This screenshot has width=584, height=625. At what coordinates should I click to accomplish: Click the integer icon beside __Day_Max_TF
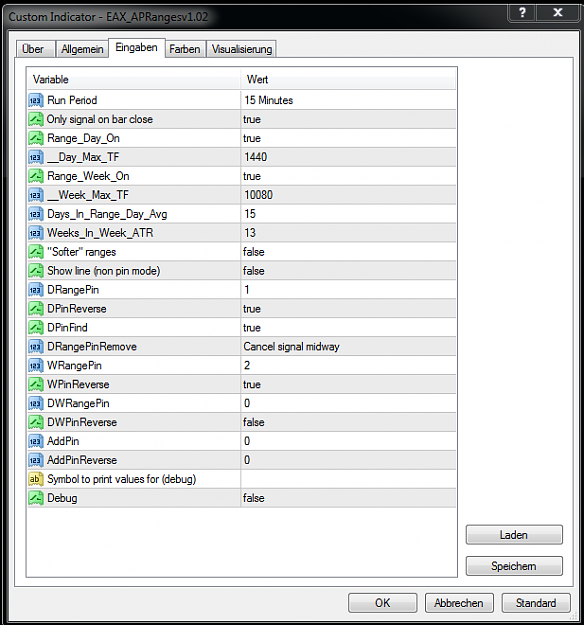(x=35, y=157)
